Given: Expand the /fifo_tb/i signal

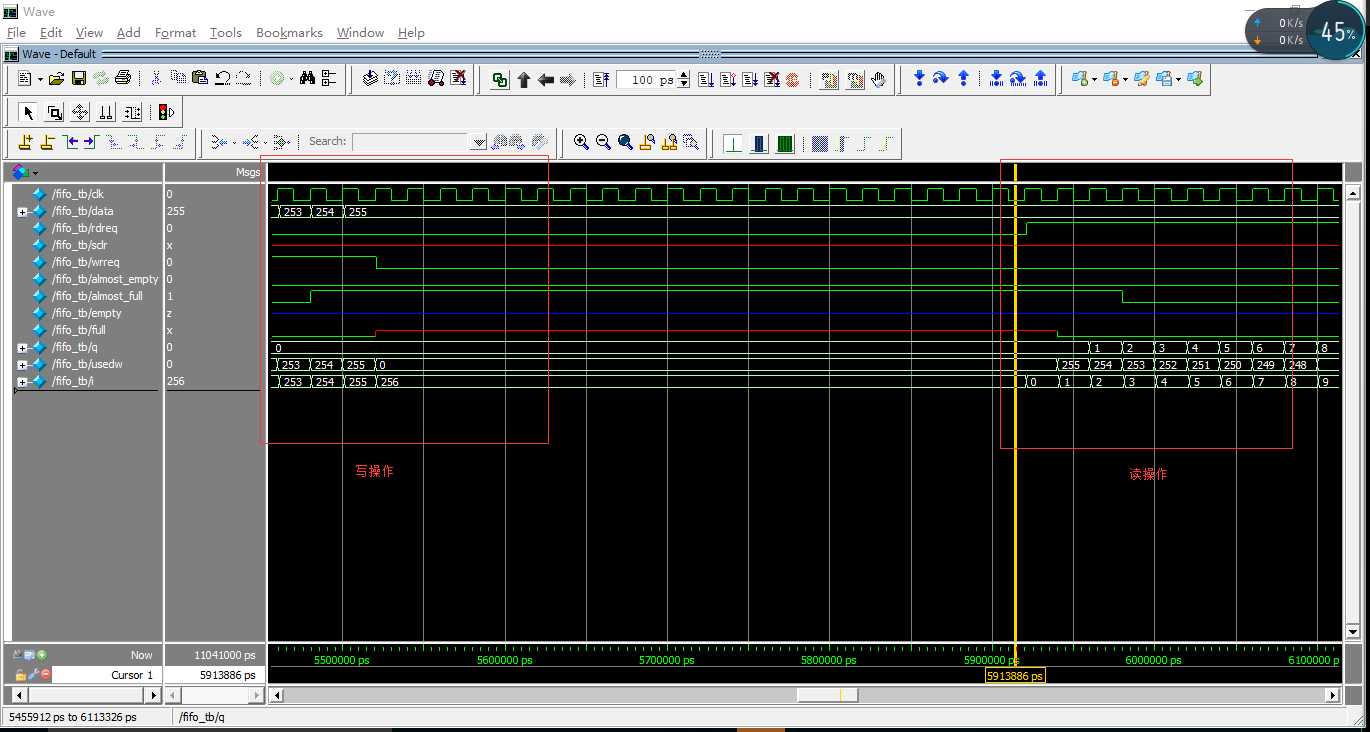Looking at the screenshot, I should point(22,381).
